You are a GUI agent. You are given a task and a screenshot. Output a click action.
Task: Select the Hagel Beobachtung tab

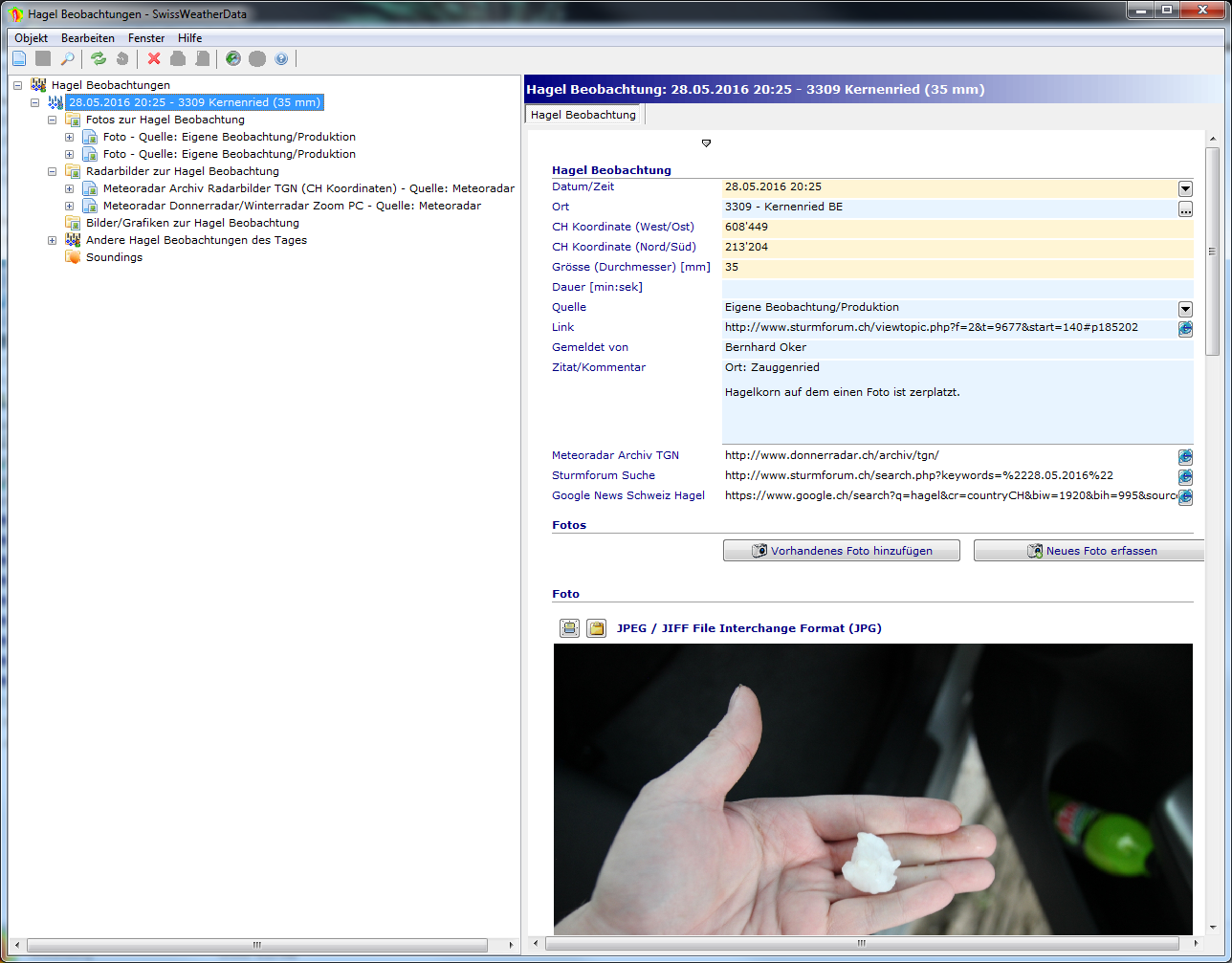click(x=583, y=115)
